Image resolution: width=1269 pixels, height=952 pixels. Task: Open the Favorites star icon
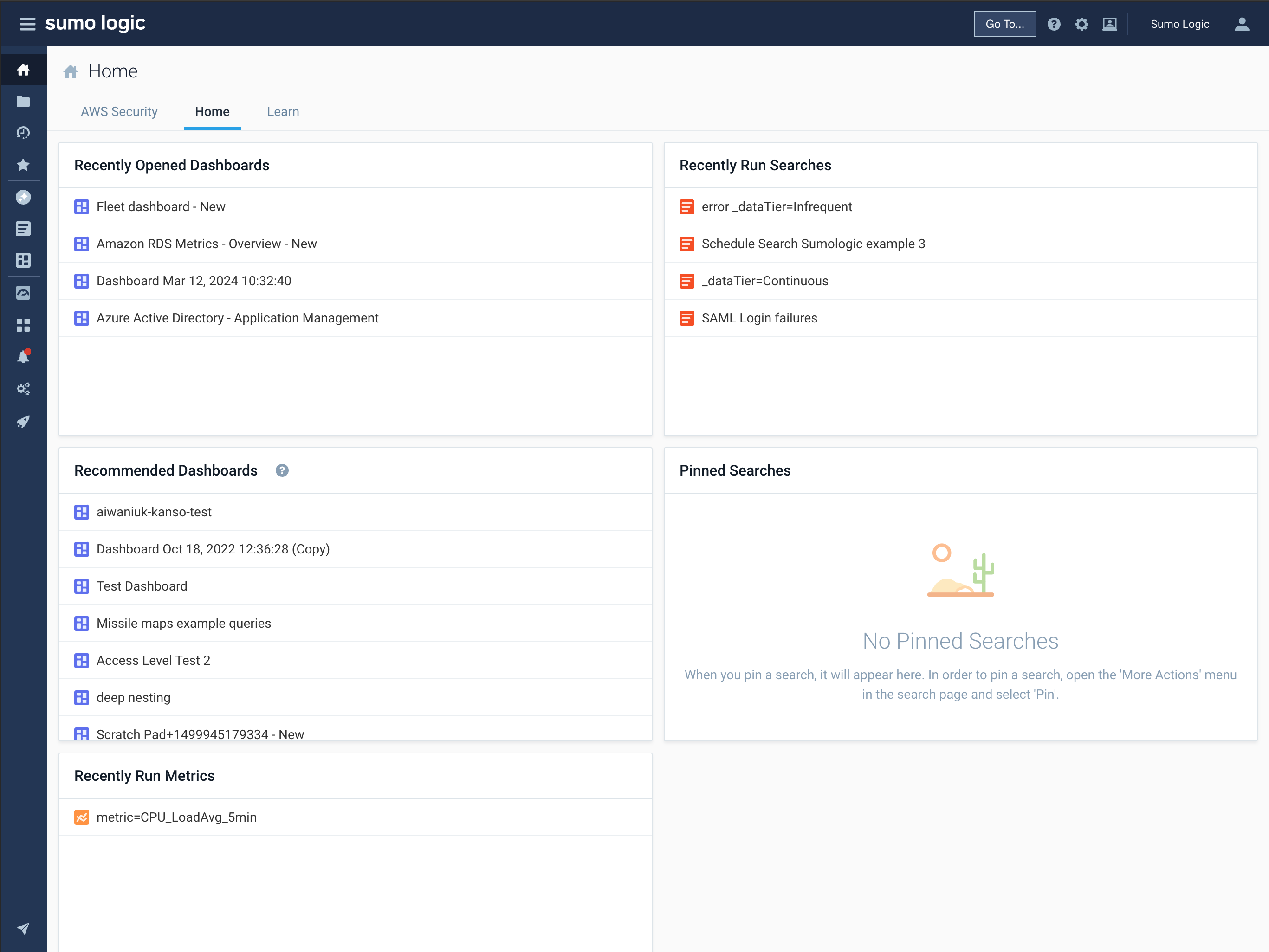coord(24,165)
